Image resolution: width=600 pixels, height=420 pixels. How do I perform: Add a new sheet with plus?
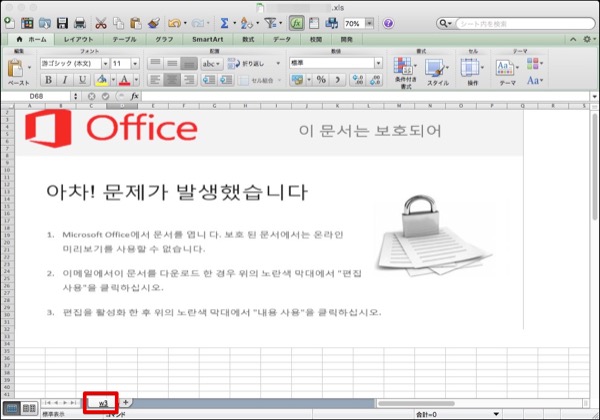126,402
